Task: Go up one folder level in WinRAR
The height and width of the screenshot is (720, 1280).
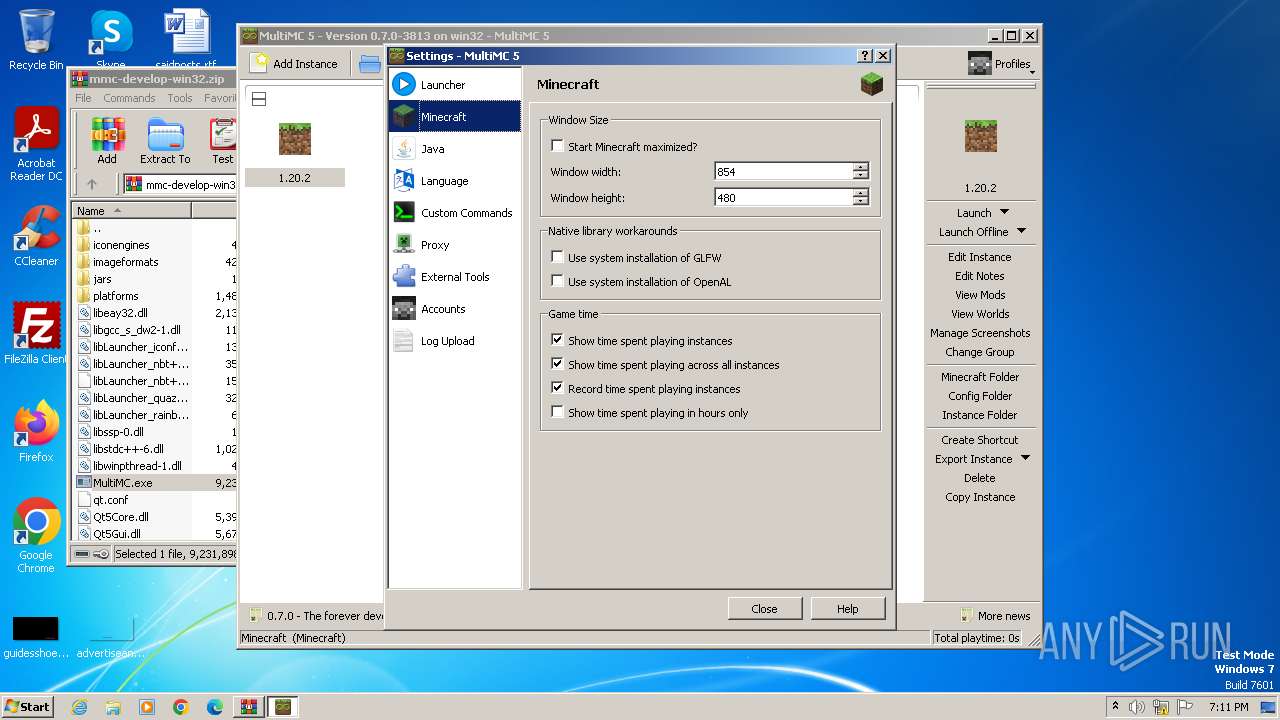Action: 92,184
